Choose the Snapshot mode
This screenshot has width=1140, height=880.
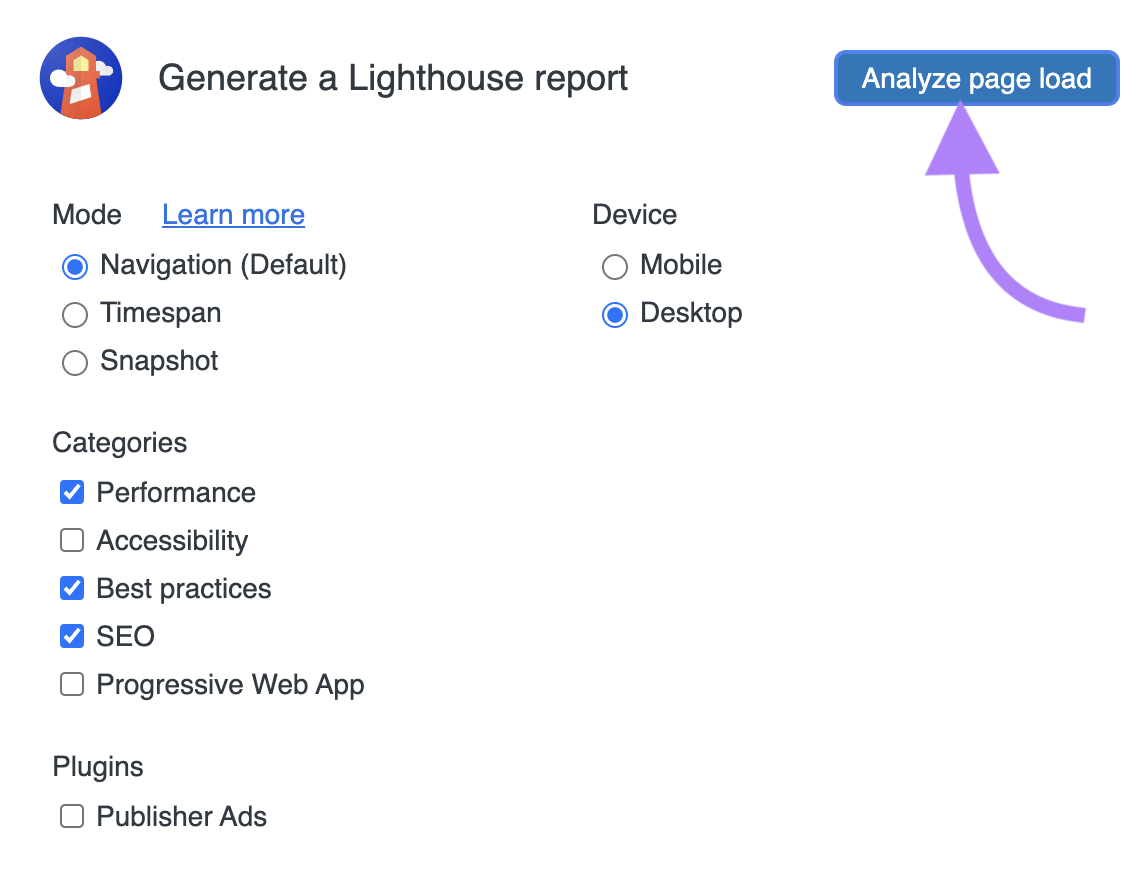pos(75,362)
